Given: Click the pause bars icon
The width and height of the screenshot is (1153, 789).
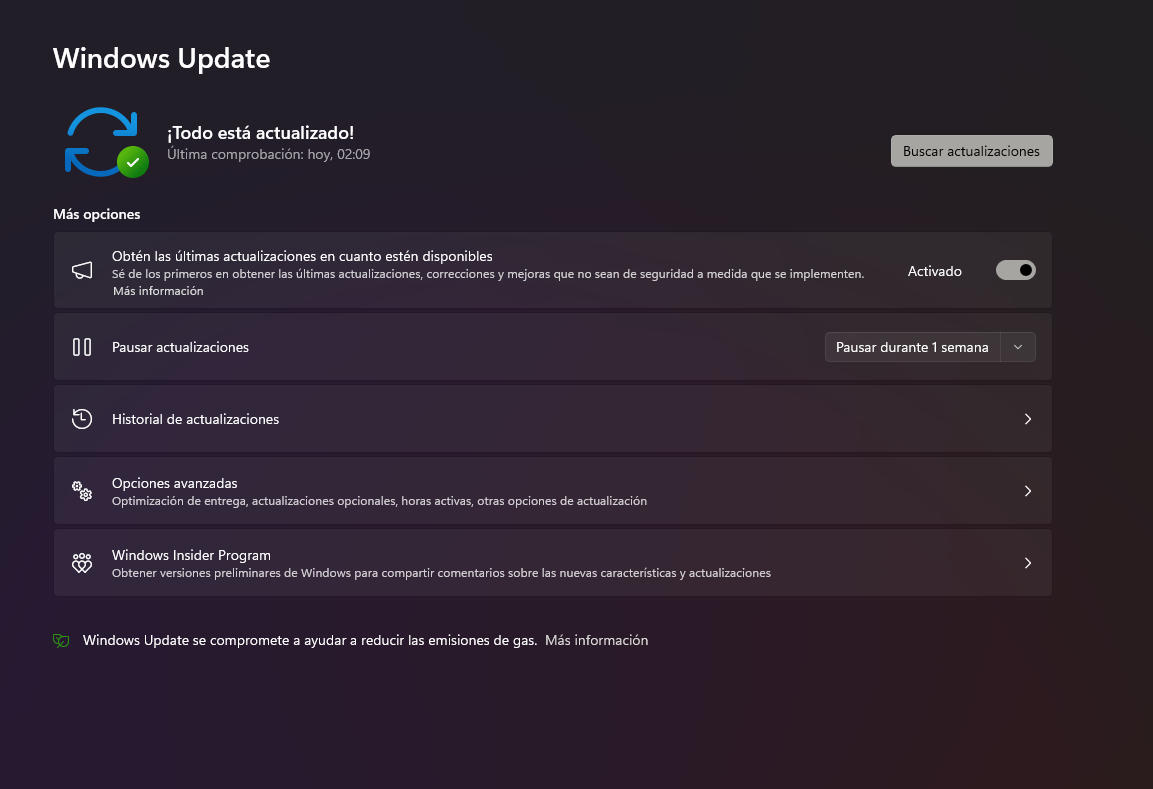Looking at the screenshot, I should pos(82,347).
